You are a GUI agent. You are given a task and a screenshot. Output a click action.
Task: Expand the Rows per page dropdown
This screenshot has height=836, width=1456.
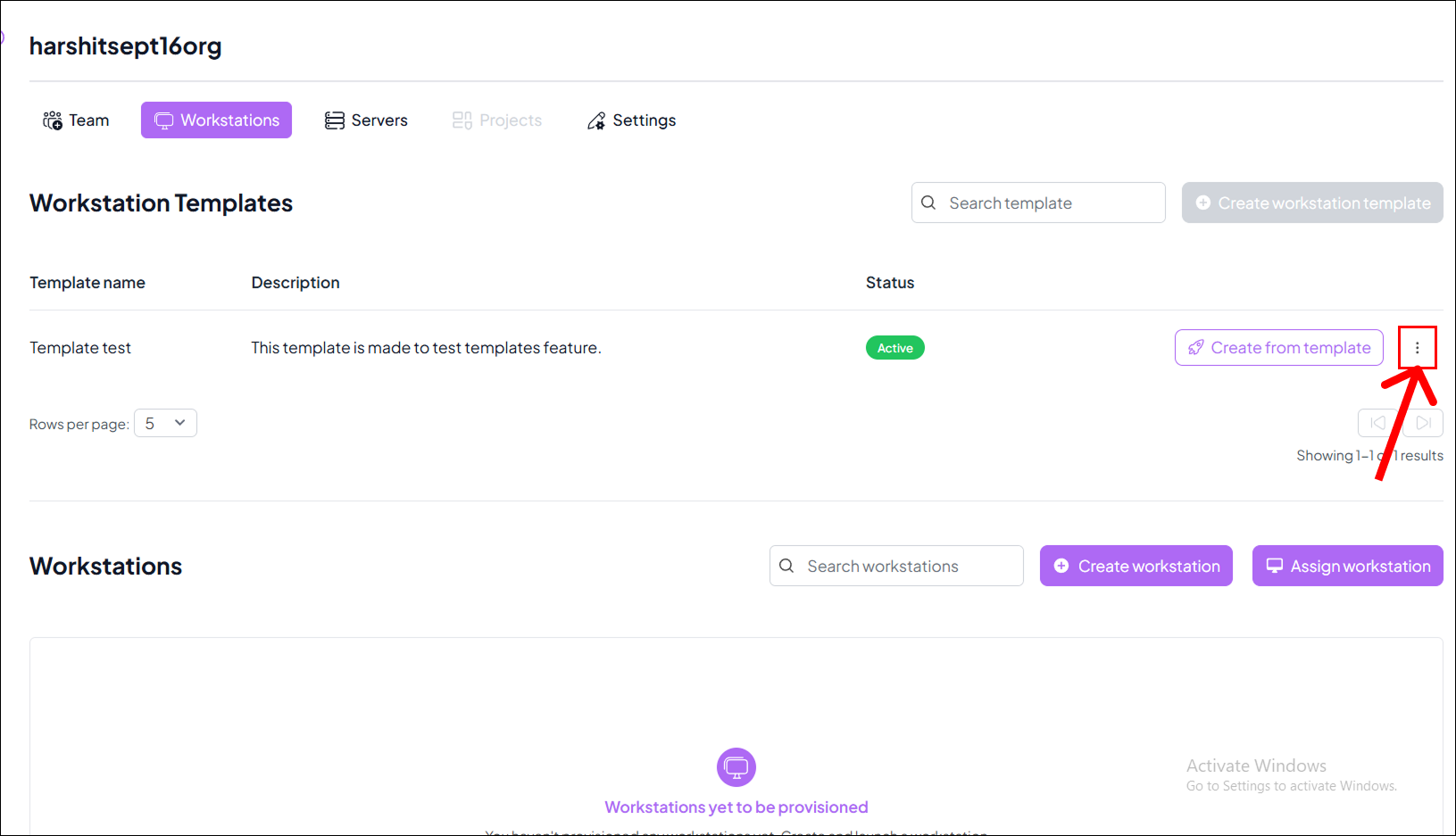pyautogui.click(x=165, y=423)
